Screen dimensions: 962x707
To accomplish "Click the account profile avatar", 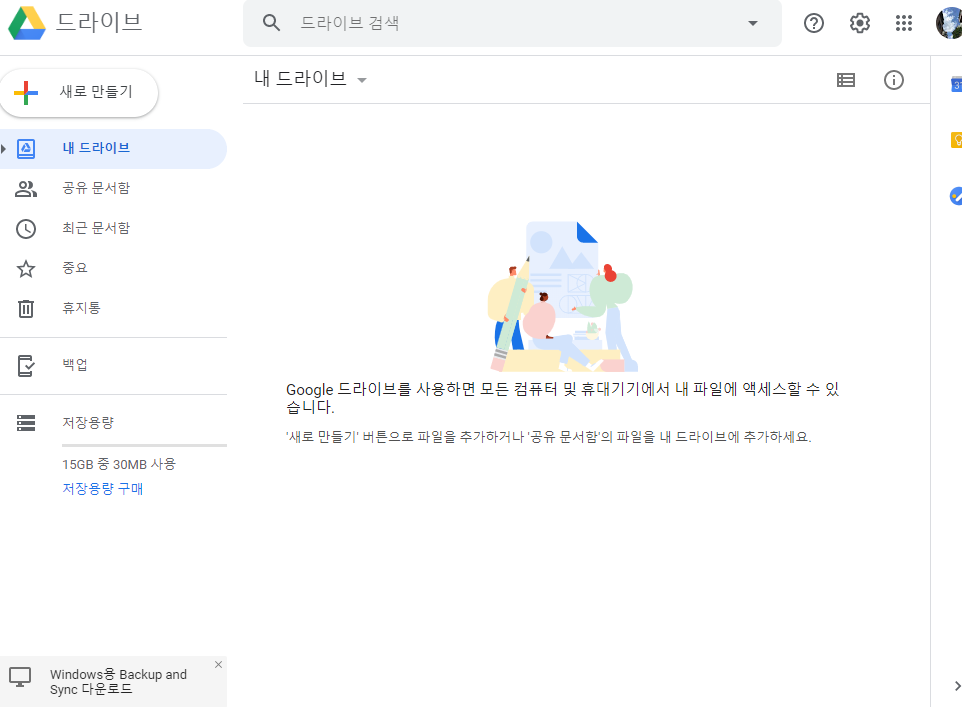I will [949, 23].
